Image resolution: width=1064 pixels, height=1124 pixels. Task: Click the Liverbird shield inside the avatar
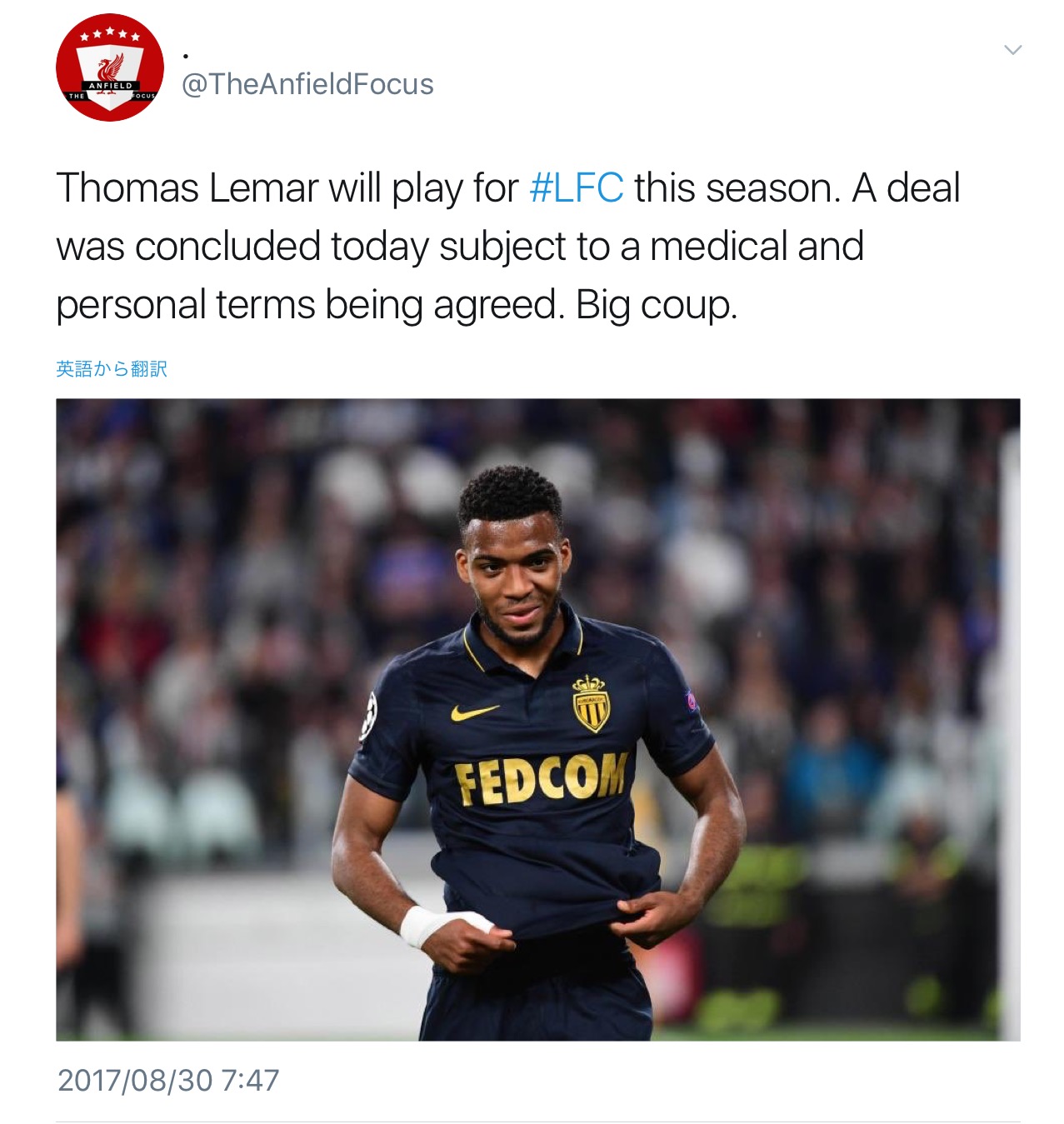[x=110, y=77]
